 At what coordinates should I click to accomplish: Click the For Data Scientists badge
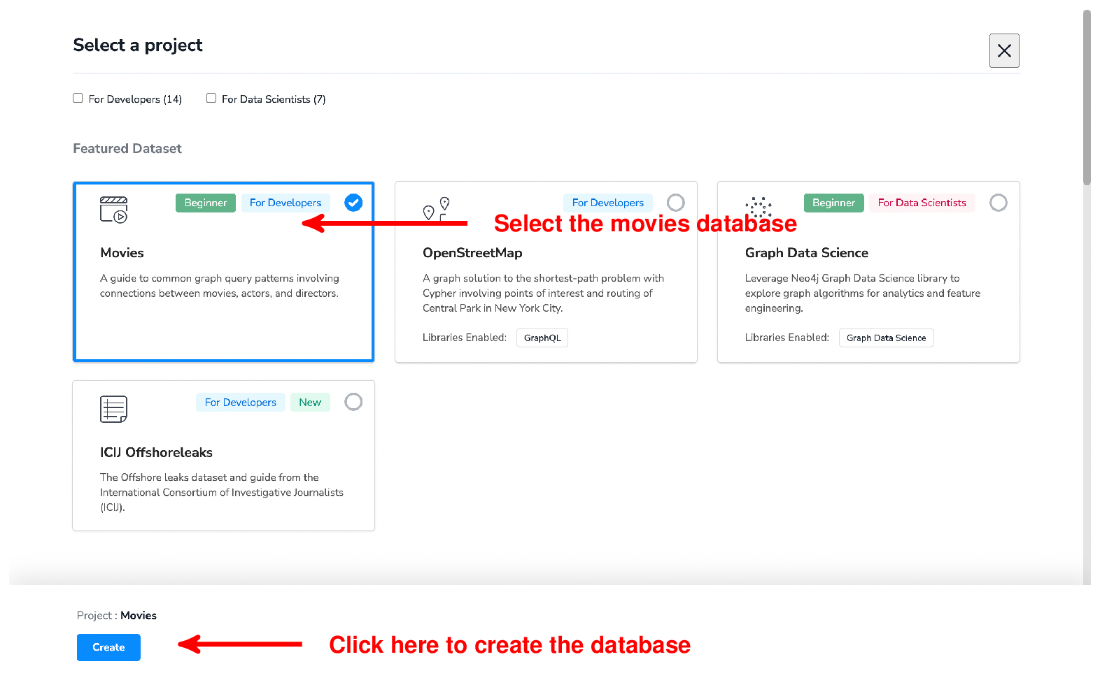coord(922,203)
